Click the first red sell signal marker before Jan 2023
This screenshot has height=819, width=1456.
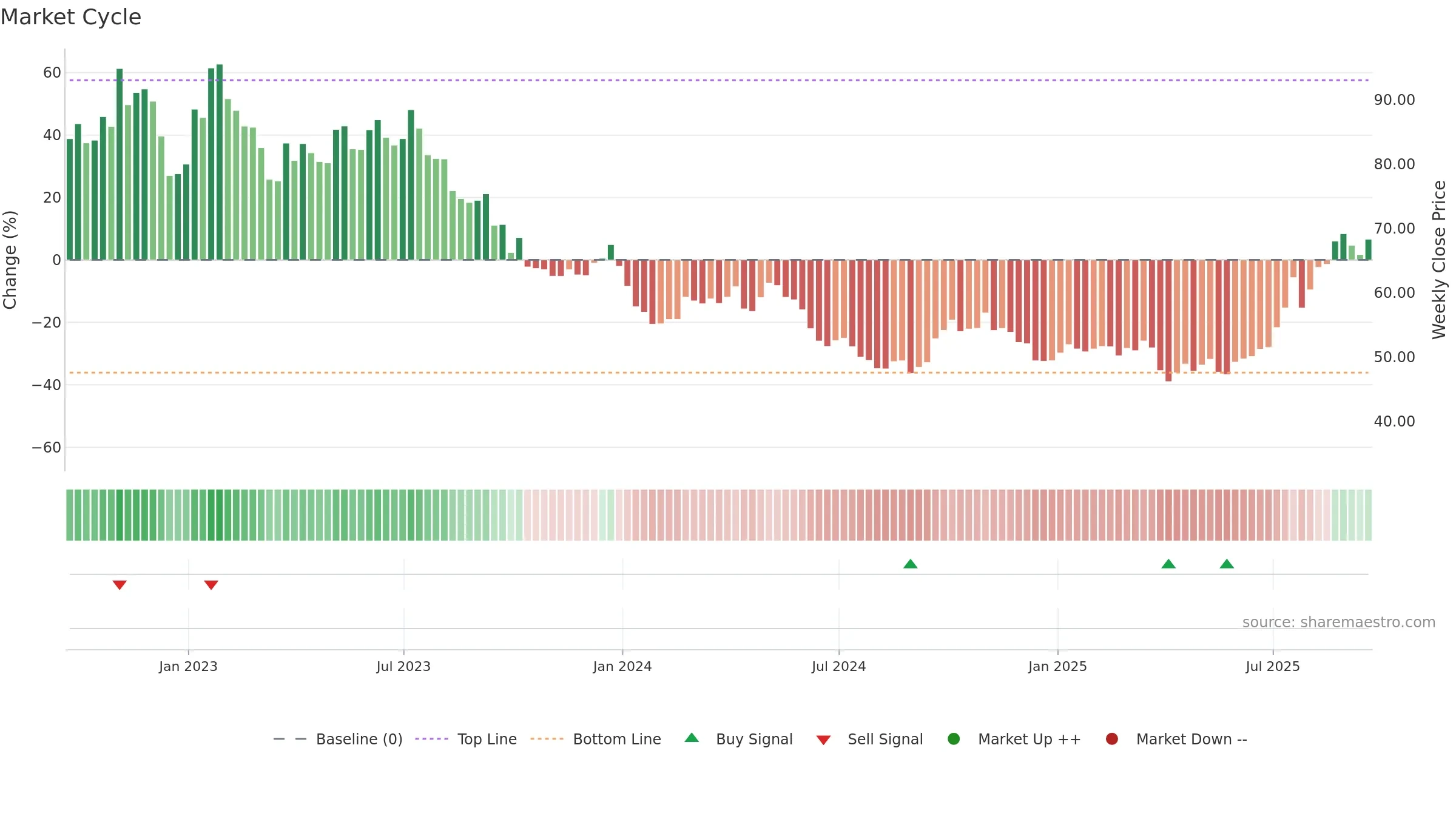[x=120, y=585]
